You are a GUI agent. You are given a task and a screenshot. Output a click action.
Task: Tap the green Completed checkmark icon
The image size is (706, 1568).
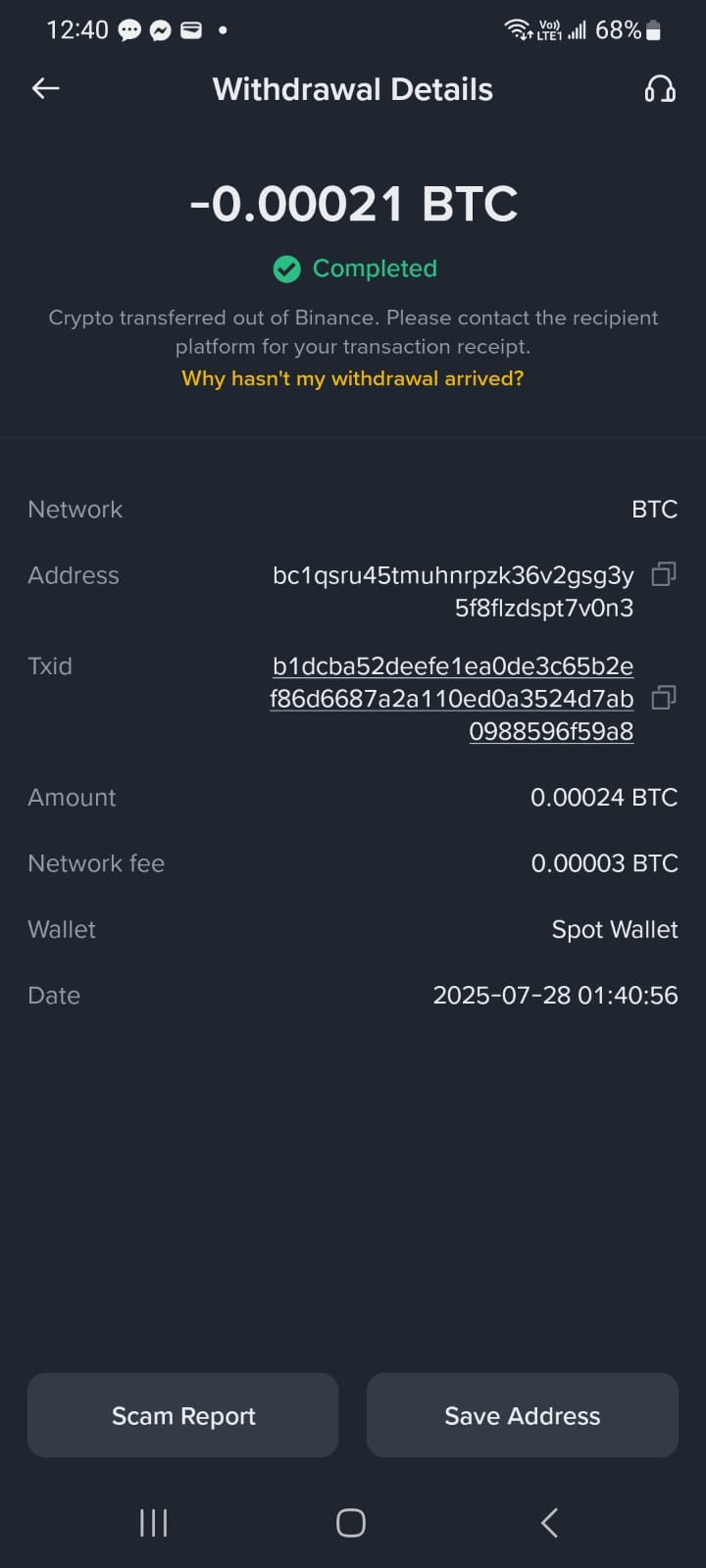coord(286,269)
